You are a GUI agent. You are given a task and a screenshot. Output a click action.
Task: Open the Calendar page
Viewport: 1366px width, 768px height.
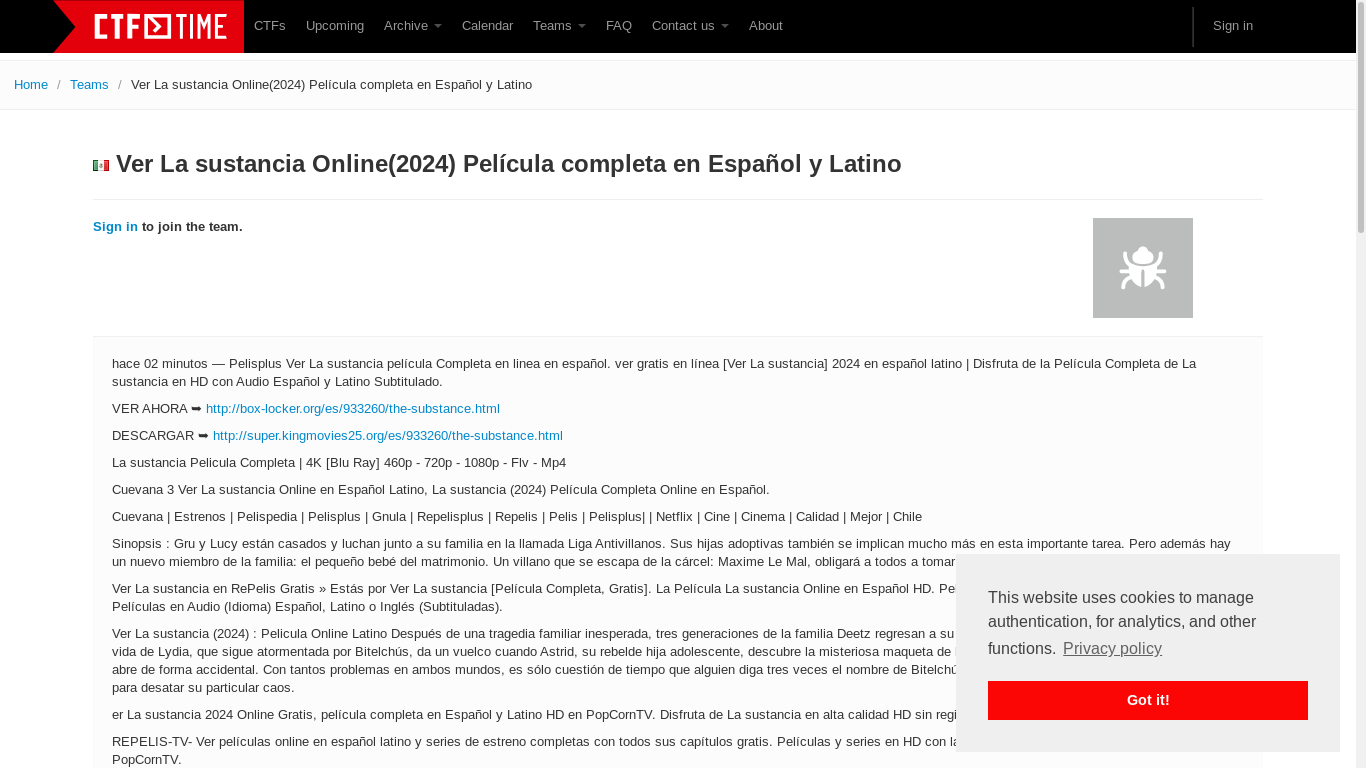point(487,26)
